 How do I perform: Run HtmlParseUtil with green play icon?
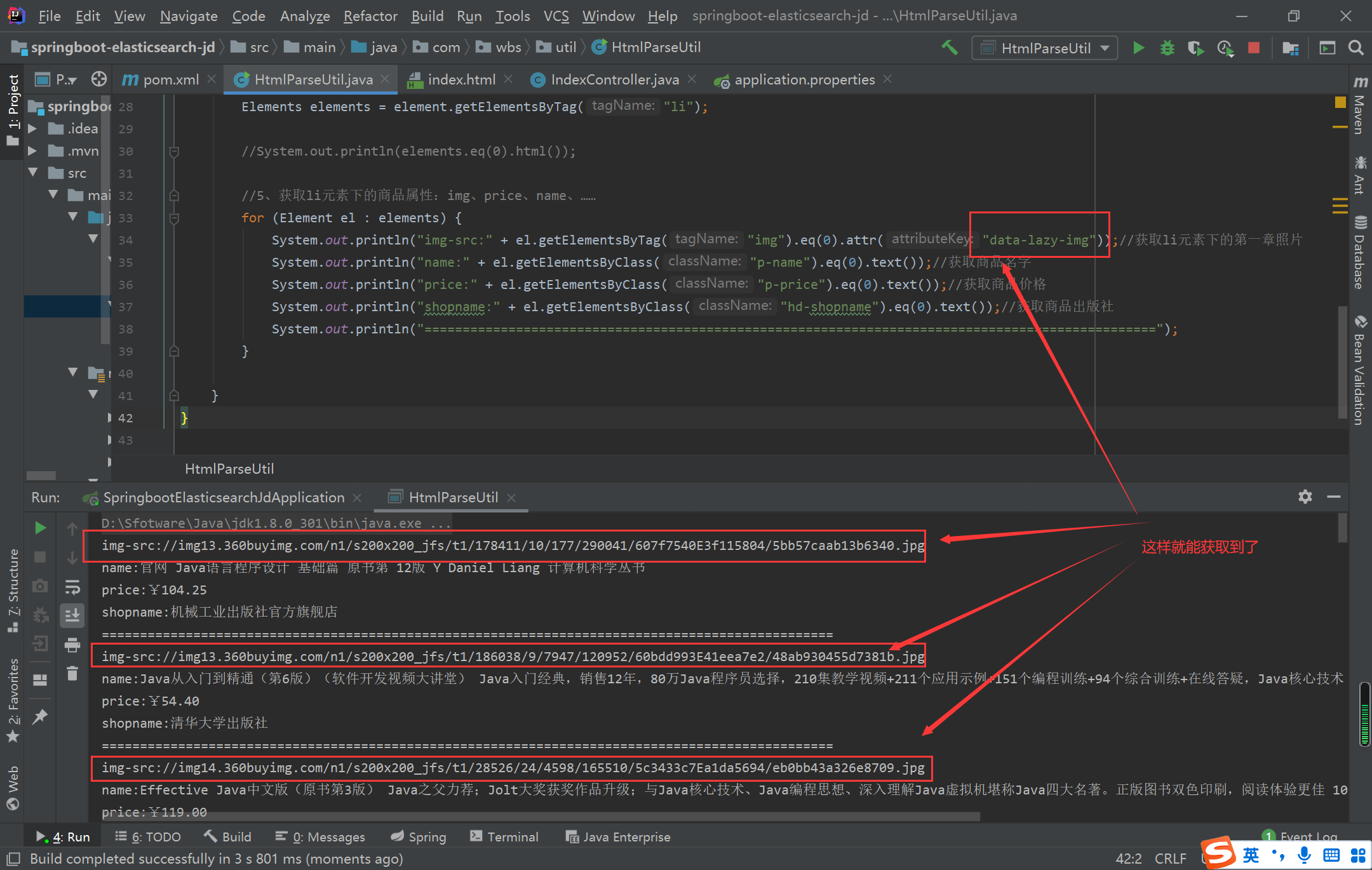coord(1138,48)
